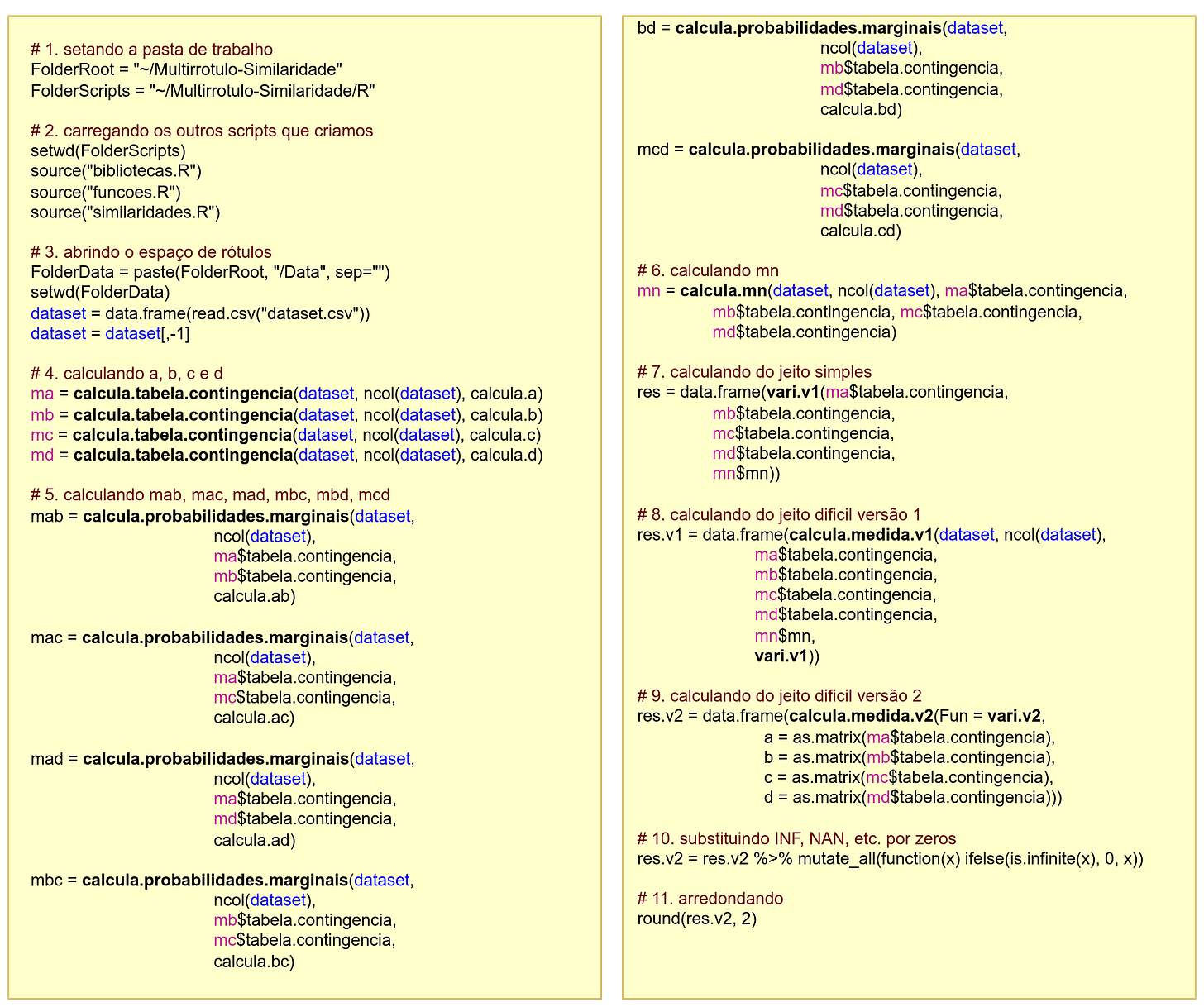Click the comment '# 6. calculando mn'
The width and height of the screenshot is (1204, 1007).
pos(708,270)
